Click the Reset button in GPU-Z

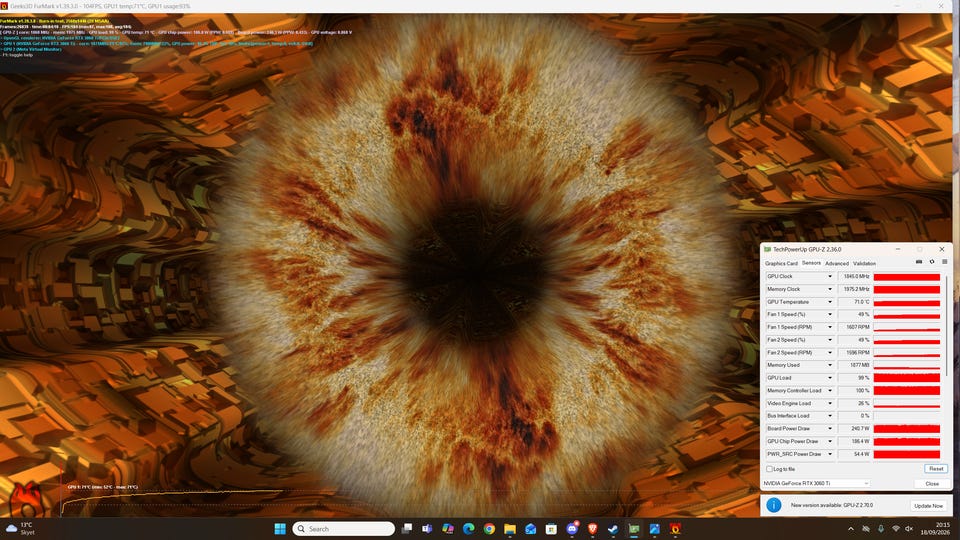click(x=936, y=469)
